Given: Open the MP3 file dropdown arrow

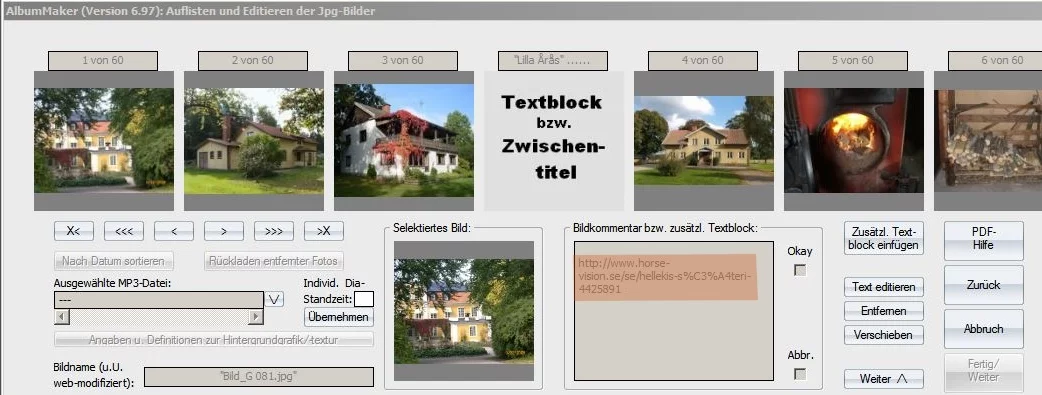Looking at the screenshot, I should coord(274,300).
